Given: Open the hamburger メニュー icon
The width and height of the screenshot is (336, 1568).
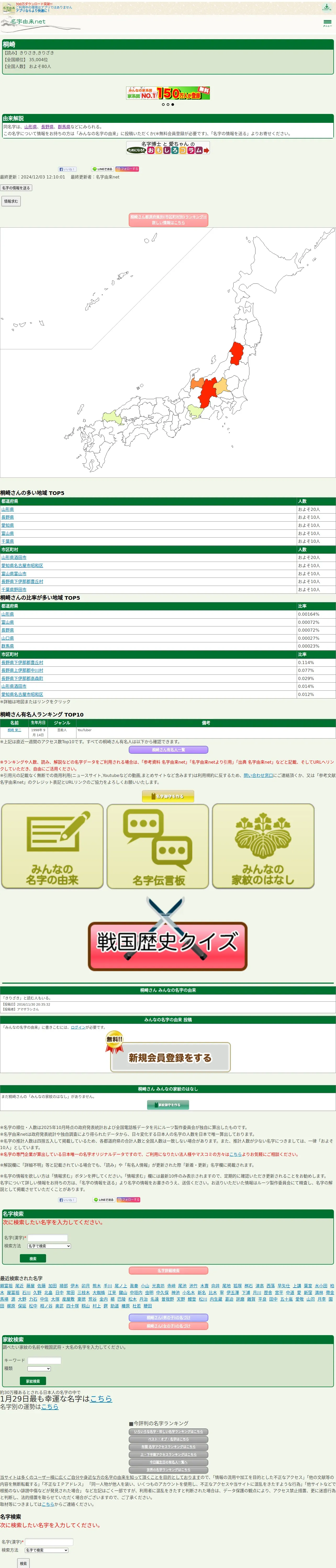Looking at the screenshot, I should [327, 23].
